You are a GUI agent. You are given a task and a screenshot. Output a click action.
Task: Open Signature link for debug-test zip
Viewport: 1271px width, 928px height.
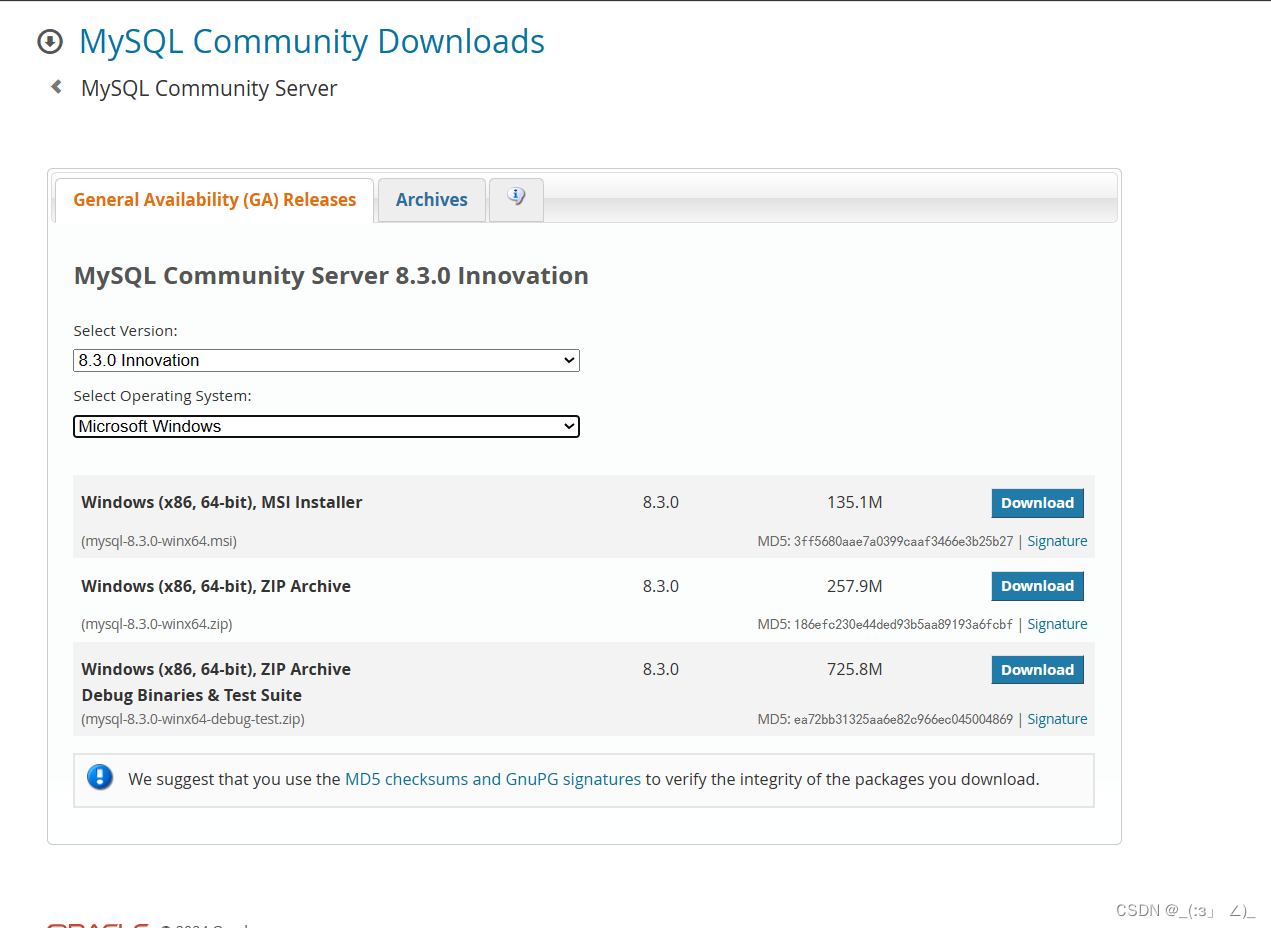point(1057,719)
